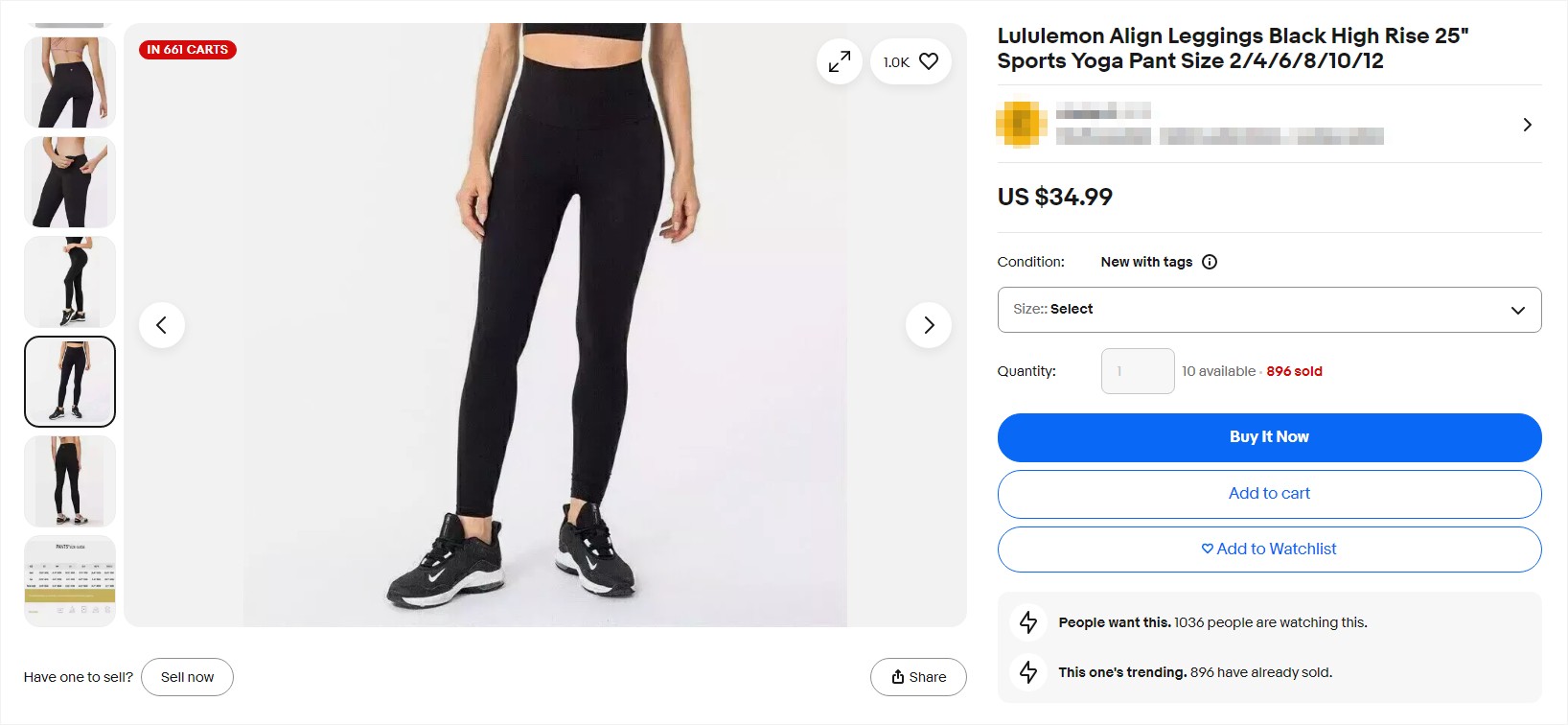1568x725 pixels.
Task: Open the Size selection dropdown
Action: pos(1269,309)
